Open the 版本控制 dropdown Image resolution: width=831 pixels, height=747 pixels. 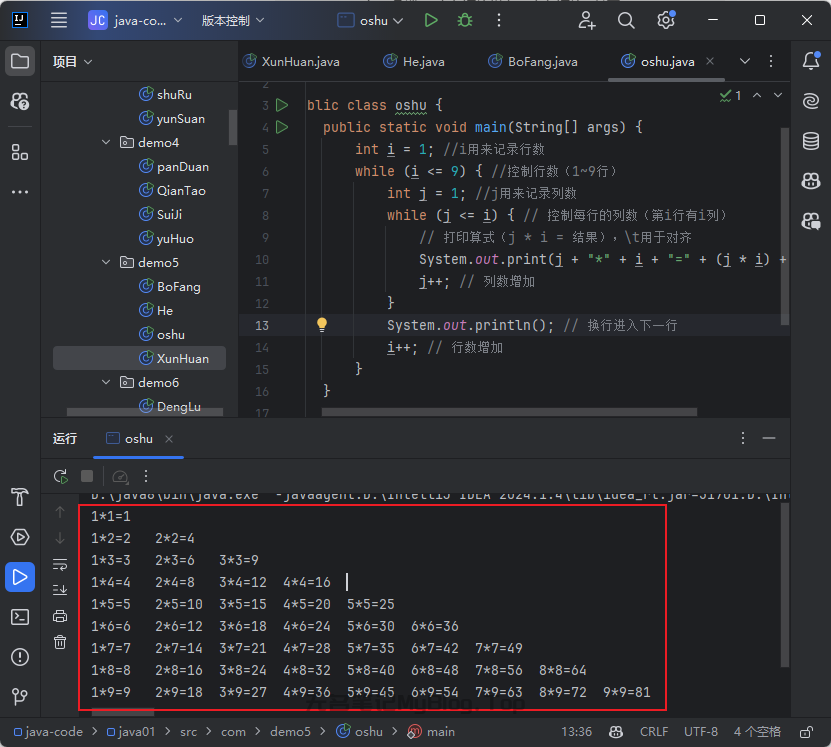click(233, 21)
